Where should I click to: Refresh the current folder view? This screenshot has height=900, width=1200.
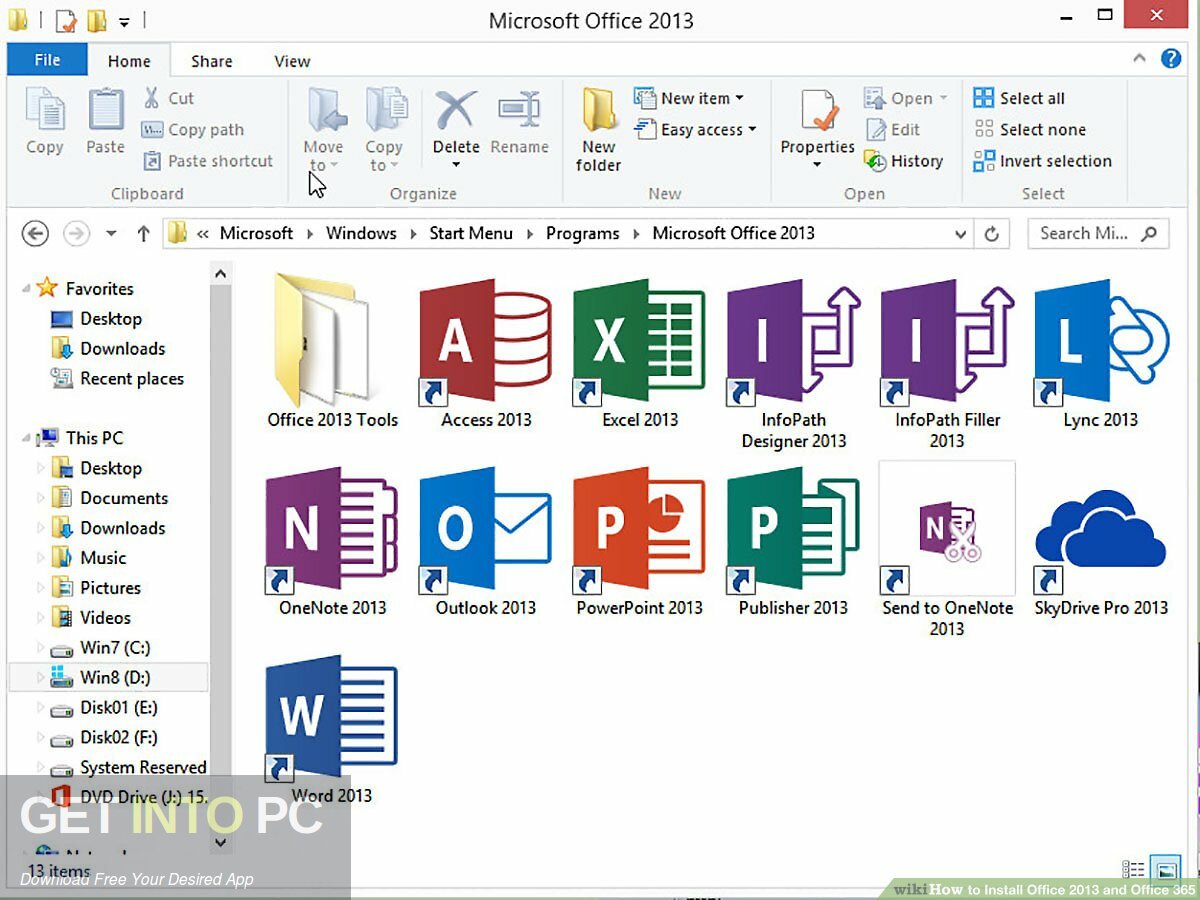[991, 234]
